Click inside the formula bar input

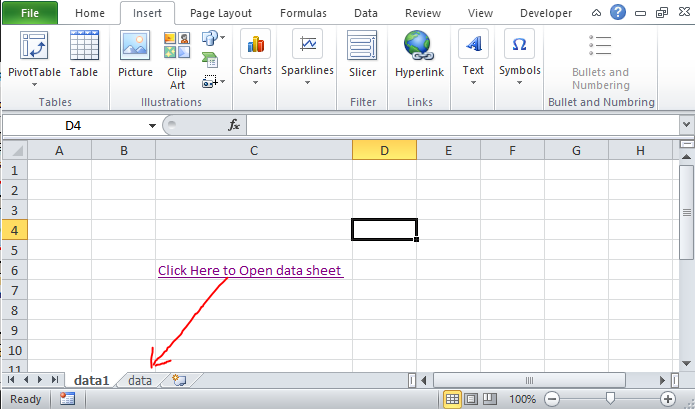click(x=460, y=125)
